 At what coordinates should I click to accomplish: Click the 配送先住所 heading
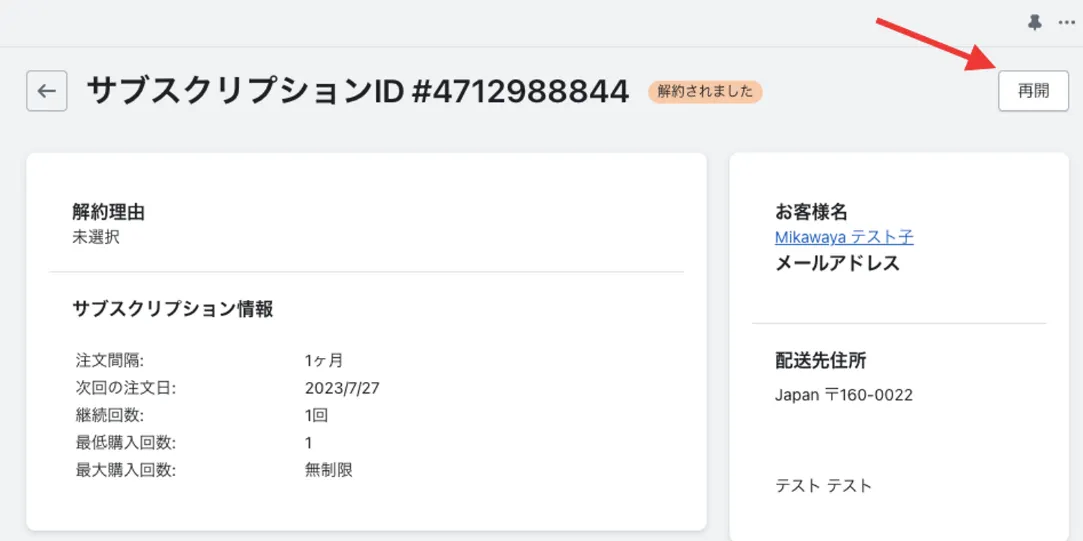820,361
